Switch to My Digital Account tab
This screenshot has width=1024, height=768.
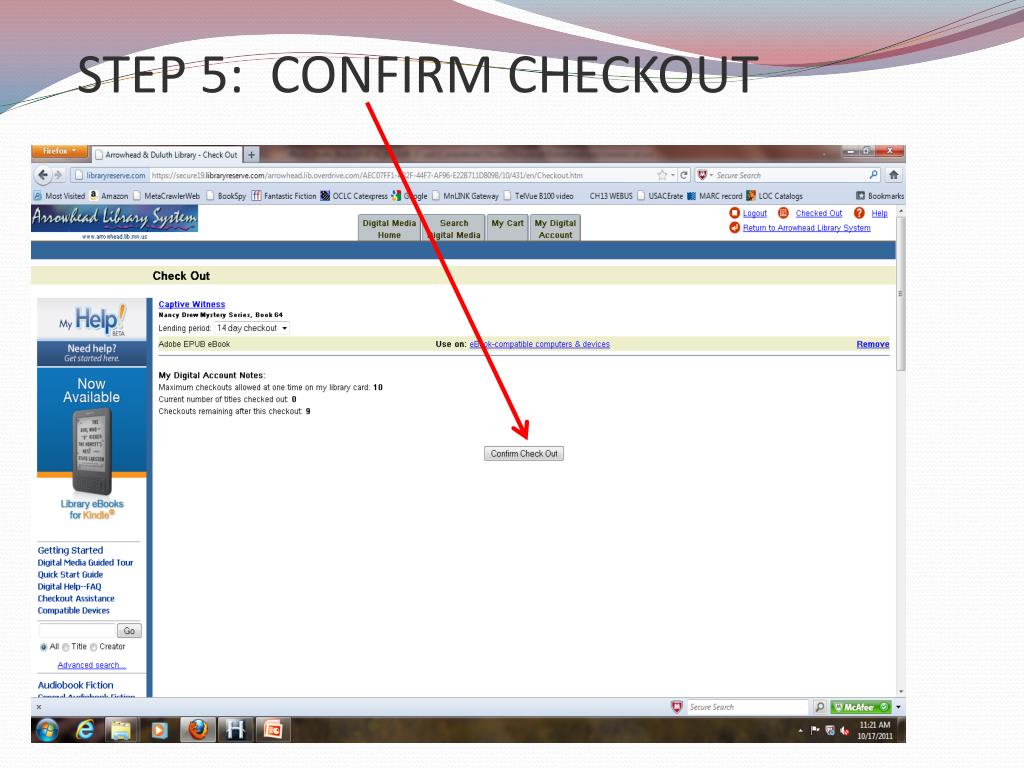coord(555,229)
